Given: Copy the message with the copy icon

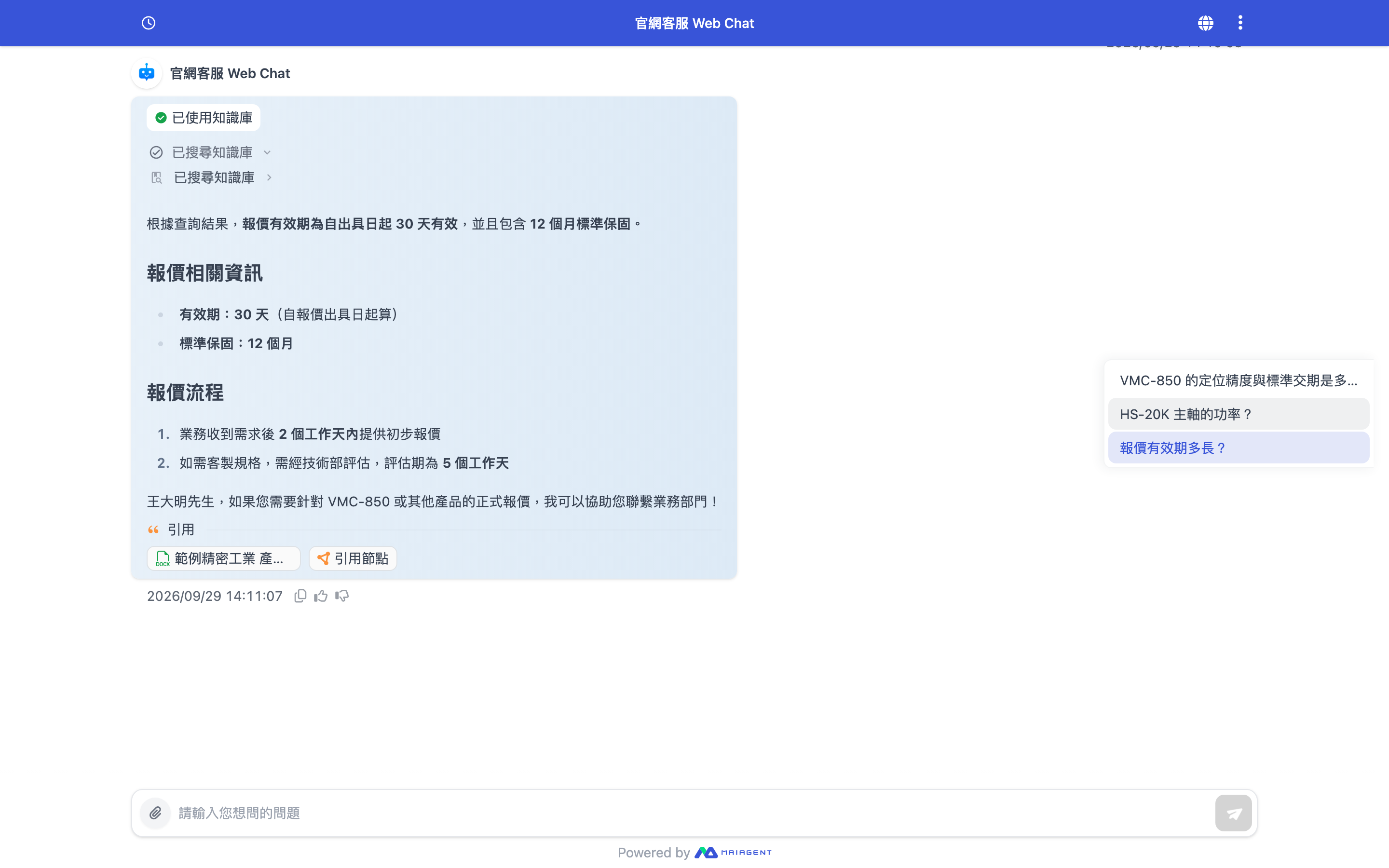Looking at the screenshot, I should pyautogui.click(x=300, y=596).
